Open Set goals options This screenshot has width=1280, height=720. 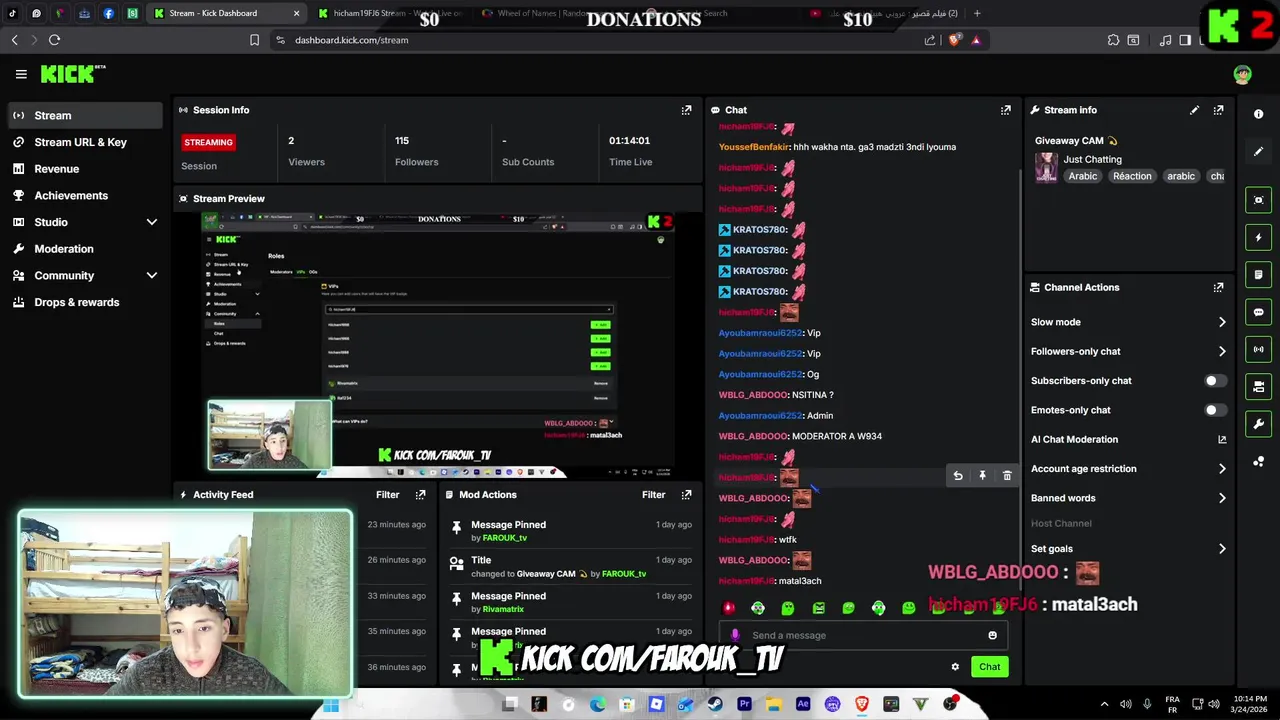(x=1128, y=548)
